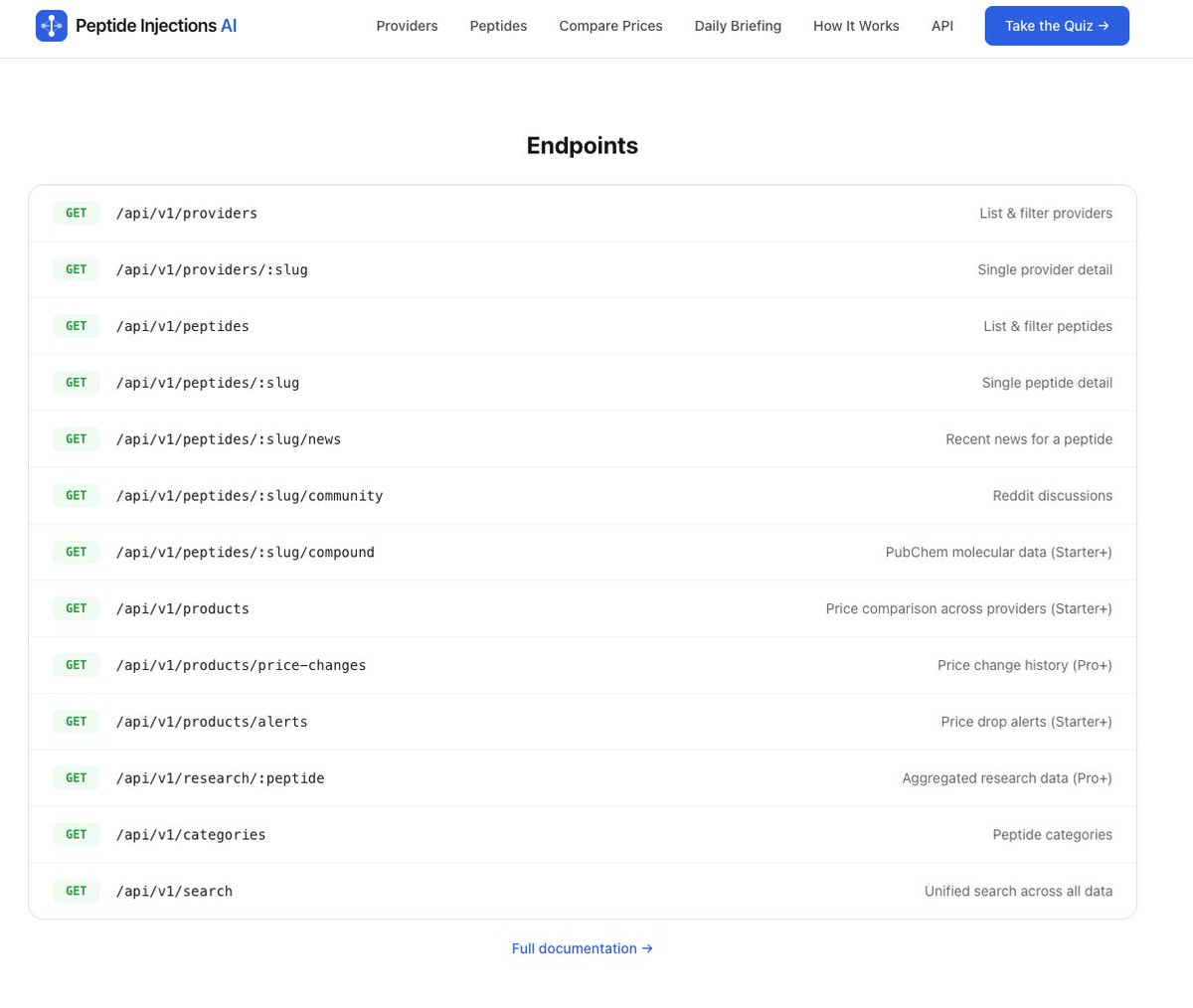Screen dimensions: 1193x1008
Task: Click 'Recent news for a peptide' text
Action: pos(1029,438)
